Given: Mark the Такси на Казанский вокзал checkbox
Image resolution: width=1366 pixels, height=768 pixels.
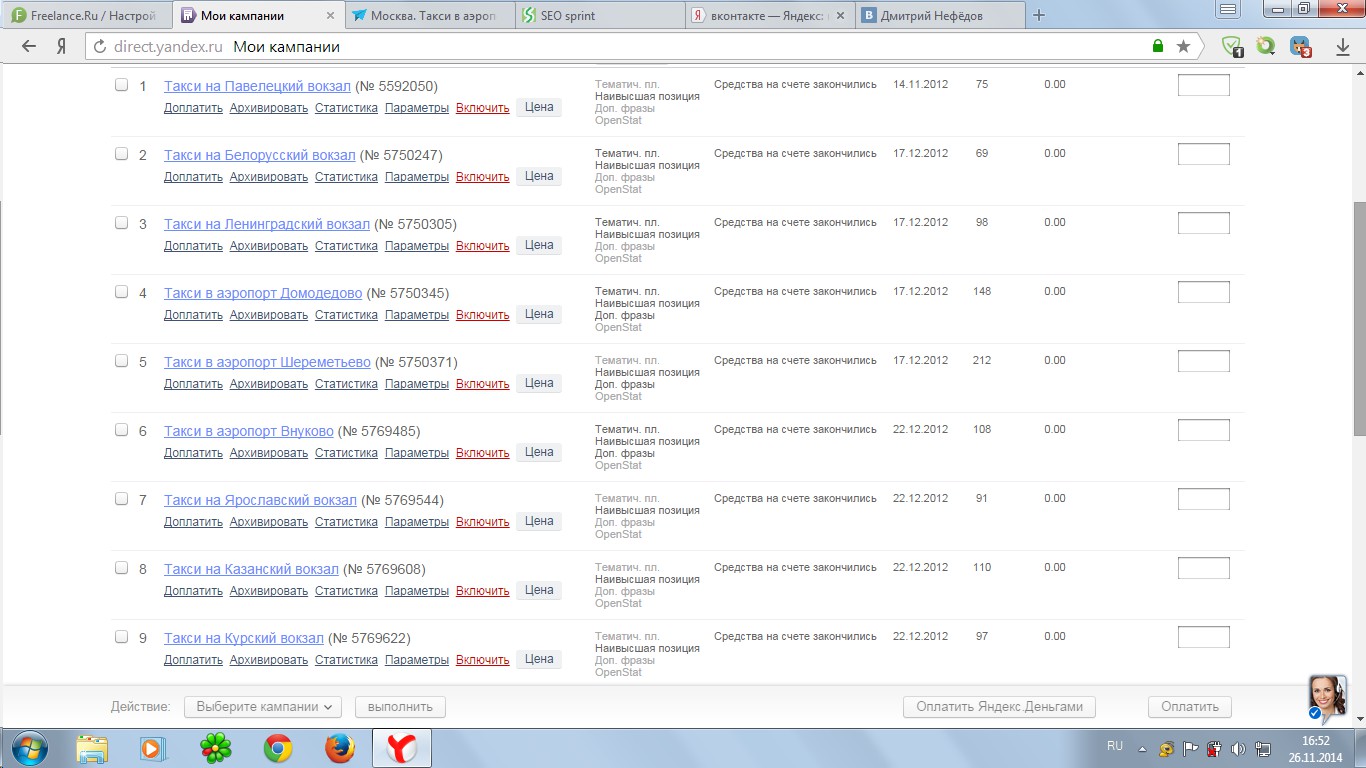Looking at the screenshot, I should (x=121, y=568).
